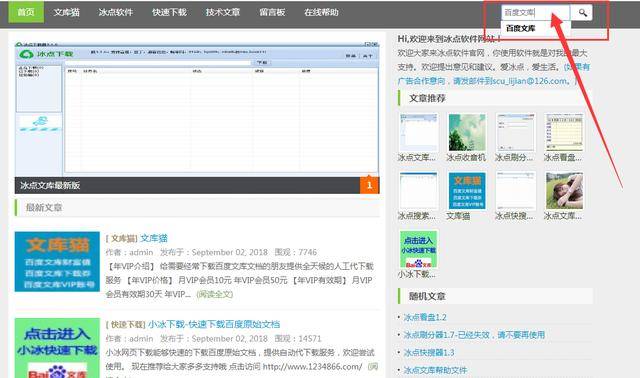
Task: Open the 冰点看盘 recommended thumbnail
Action: (x=564, y=133)
